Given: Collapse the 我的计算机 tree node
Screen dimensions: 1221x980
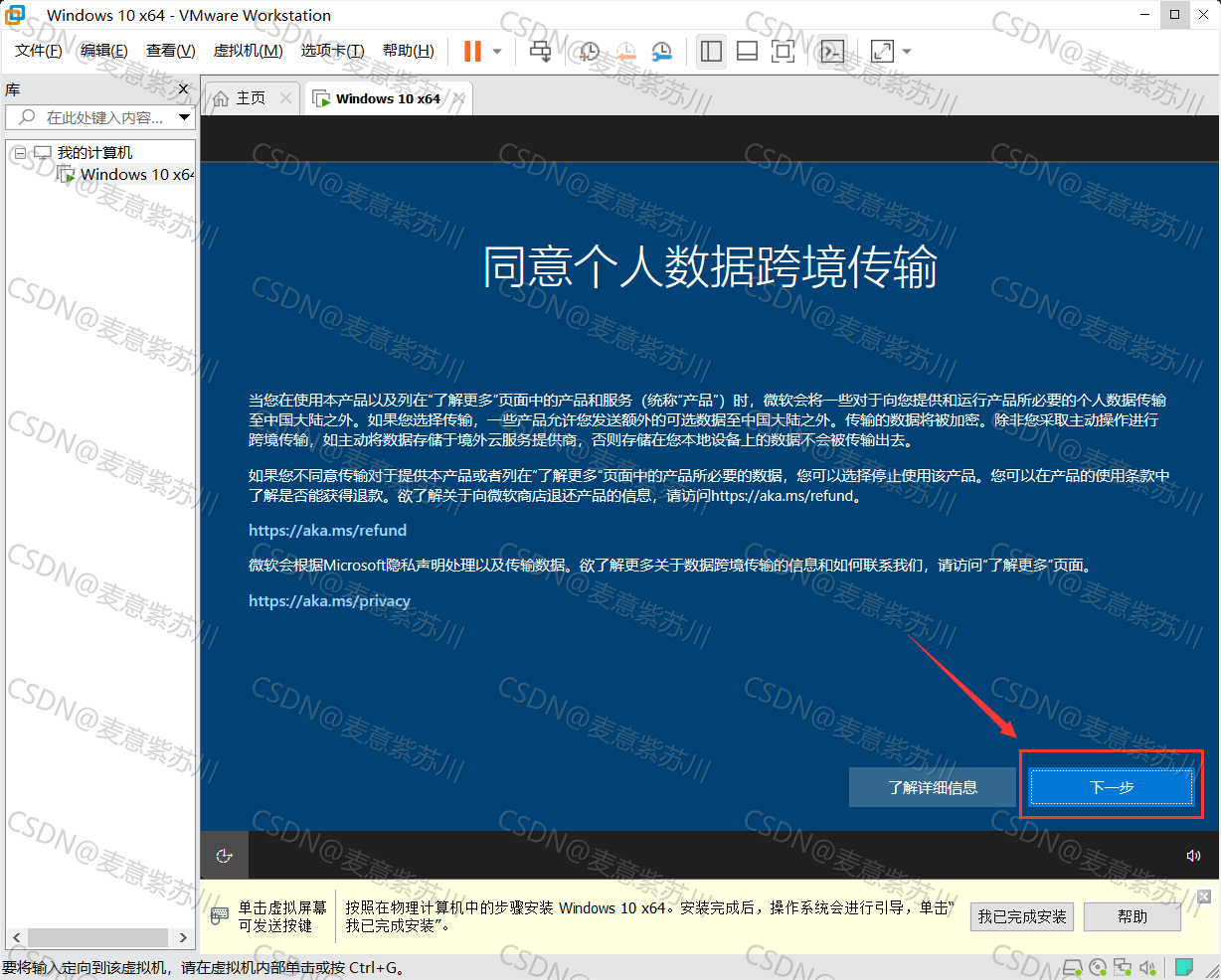Looking at the screenshot, I should coord(20,153).
